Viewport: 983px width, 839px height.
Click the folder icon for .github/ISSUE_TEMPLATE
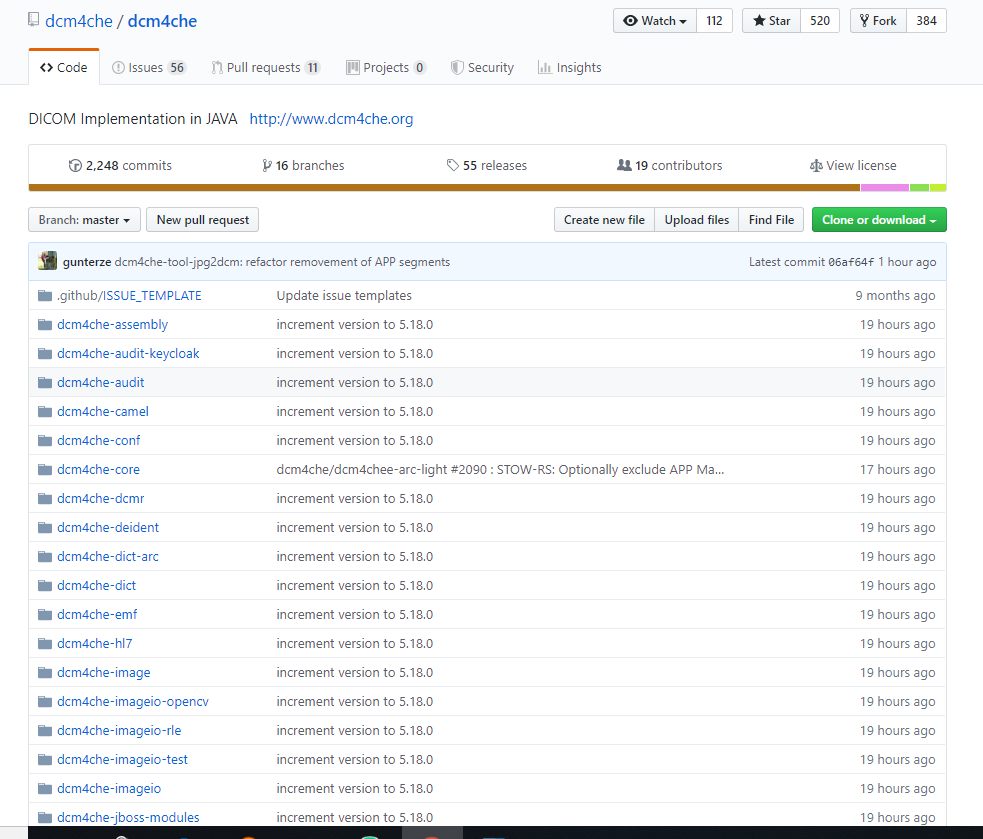[x=45, y=295]
